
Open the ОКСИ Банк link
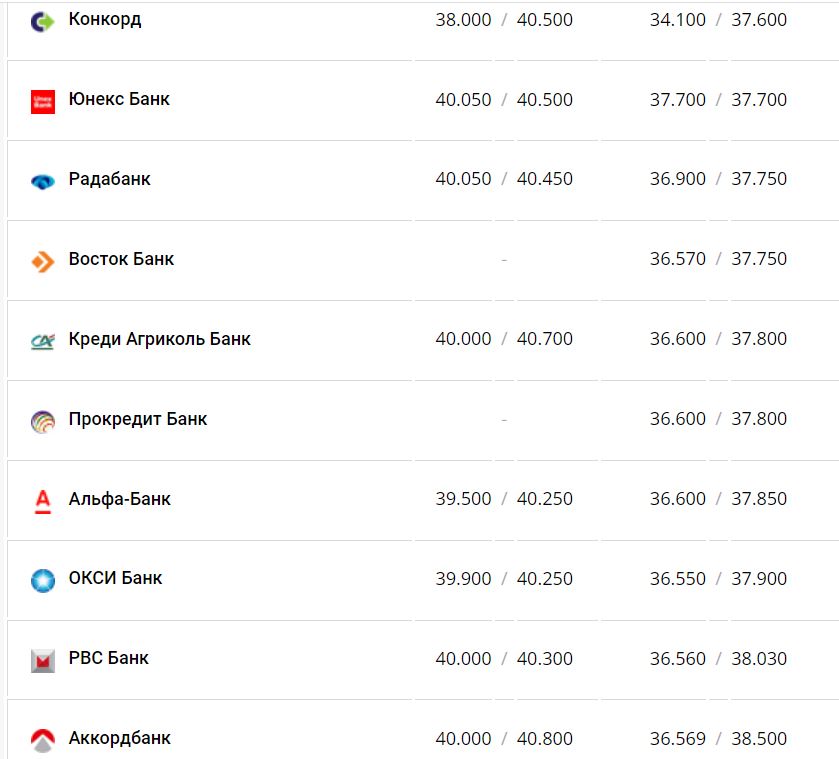(115, 578)
